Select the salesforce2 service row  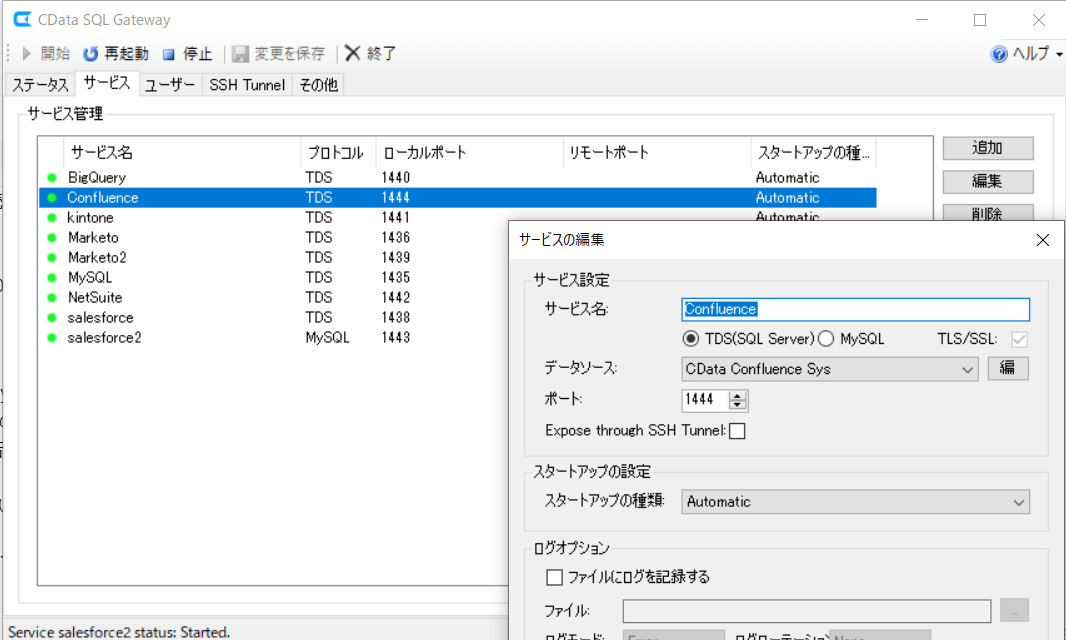273,337
